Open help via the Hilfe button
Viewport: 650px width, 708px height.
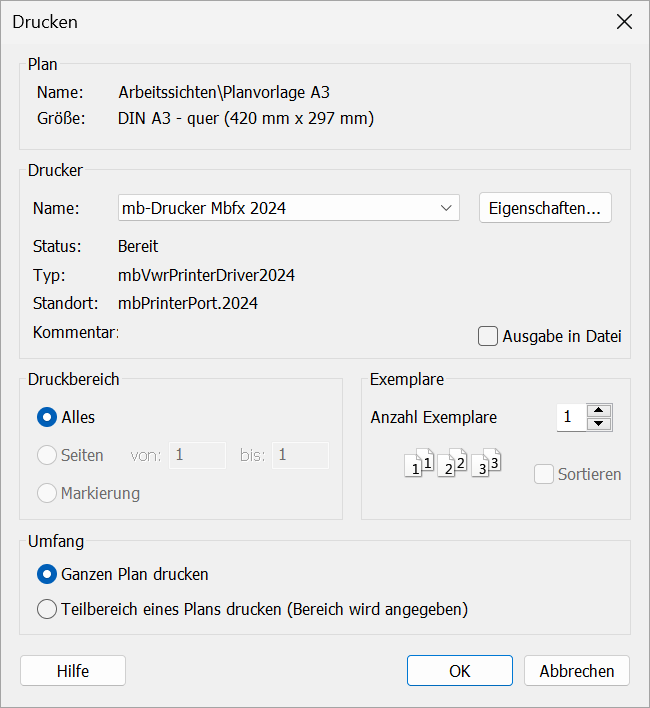click(73, 671)
